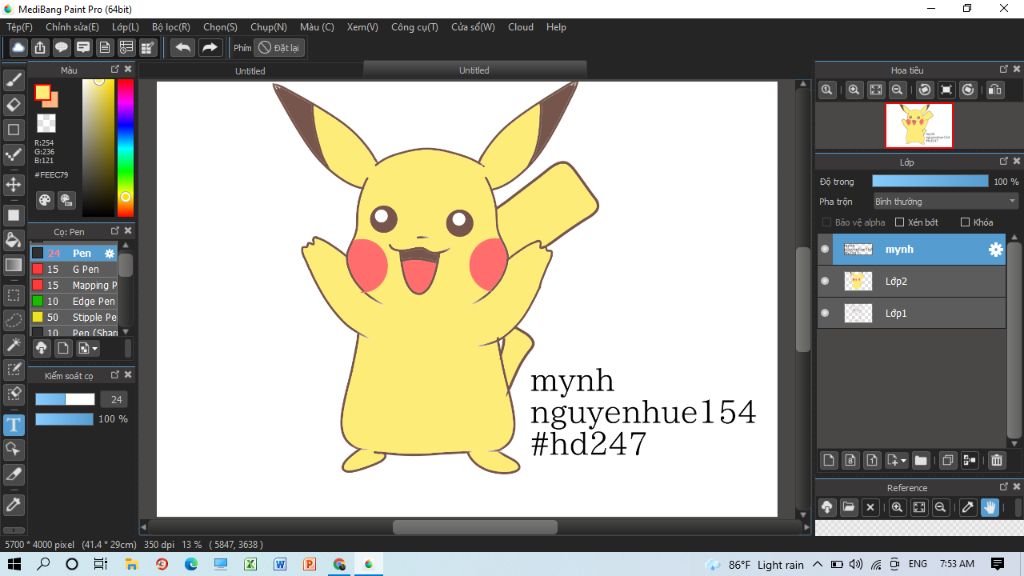Tick the Bảo vệ alpha checkbox
Viewport: 1024px width, 576px height.
826,223
